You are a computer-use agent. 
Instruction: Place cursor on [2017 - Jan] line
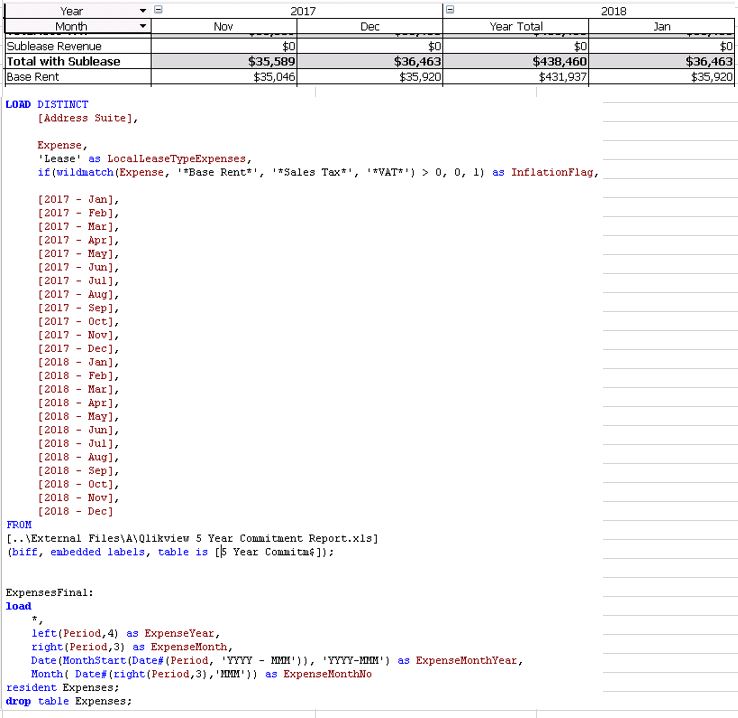click(78, 199)
